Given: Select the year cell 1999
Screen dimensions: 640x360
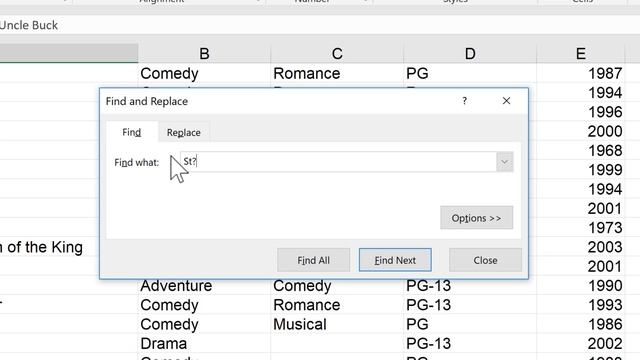Looking at the screenshot, I should click(580, 170).
